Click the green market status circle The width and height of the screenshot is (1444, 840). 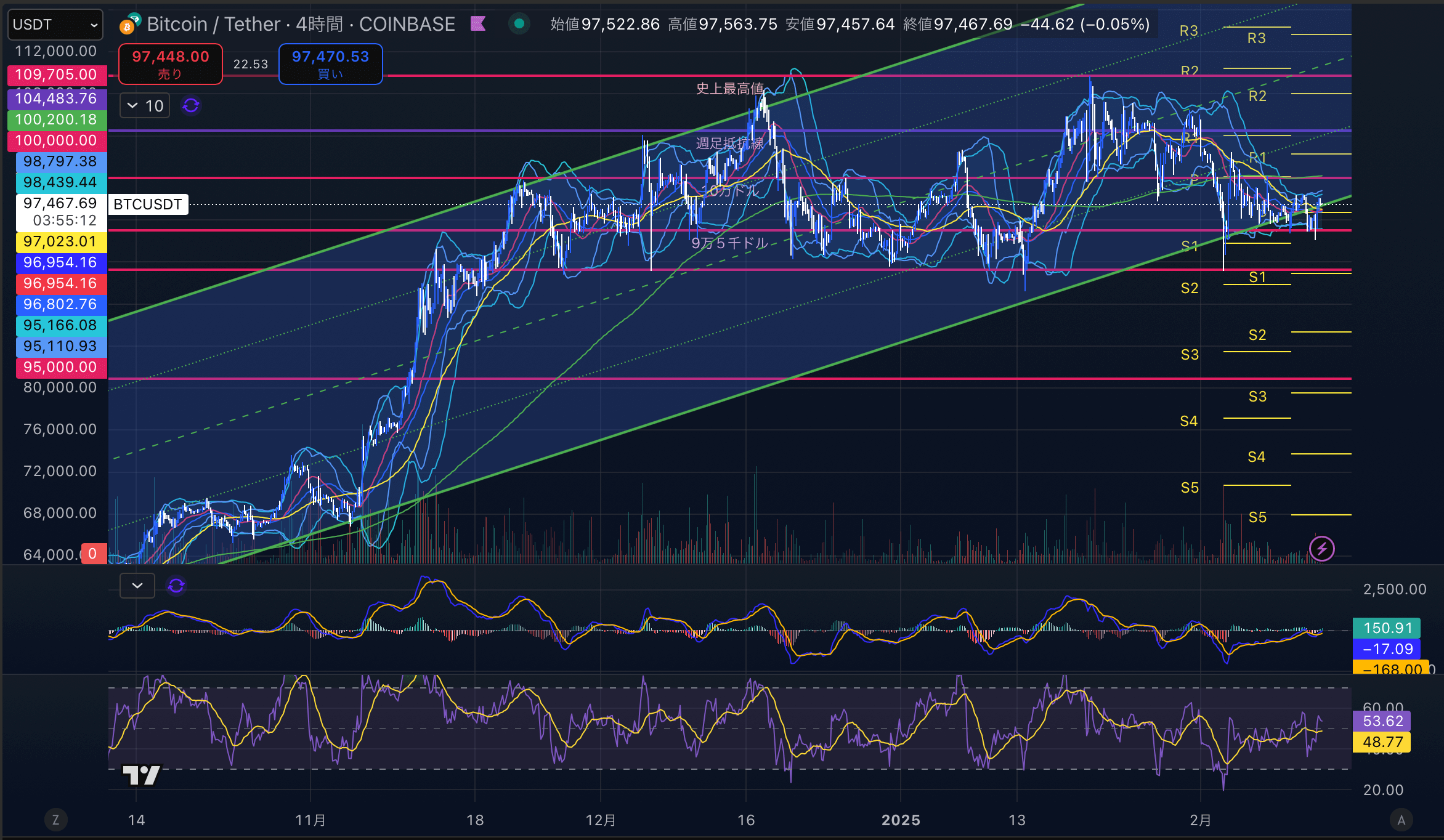click(x=519, y=23)
